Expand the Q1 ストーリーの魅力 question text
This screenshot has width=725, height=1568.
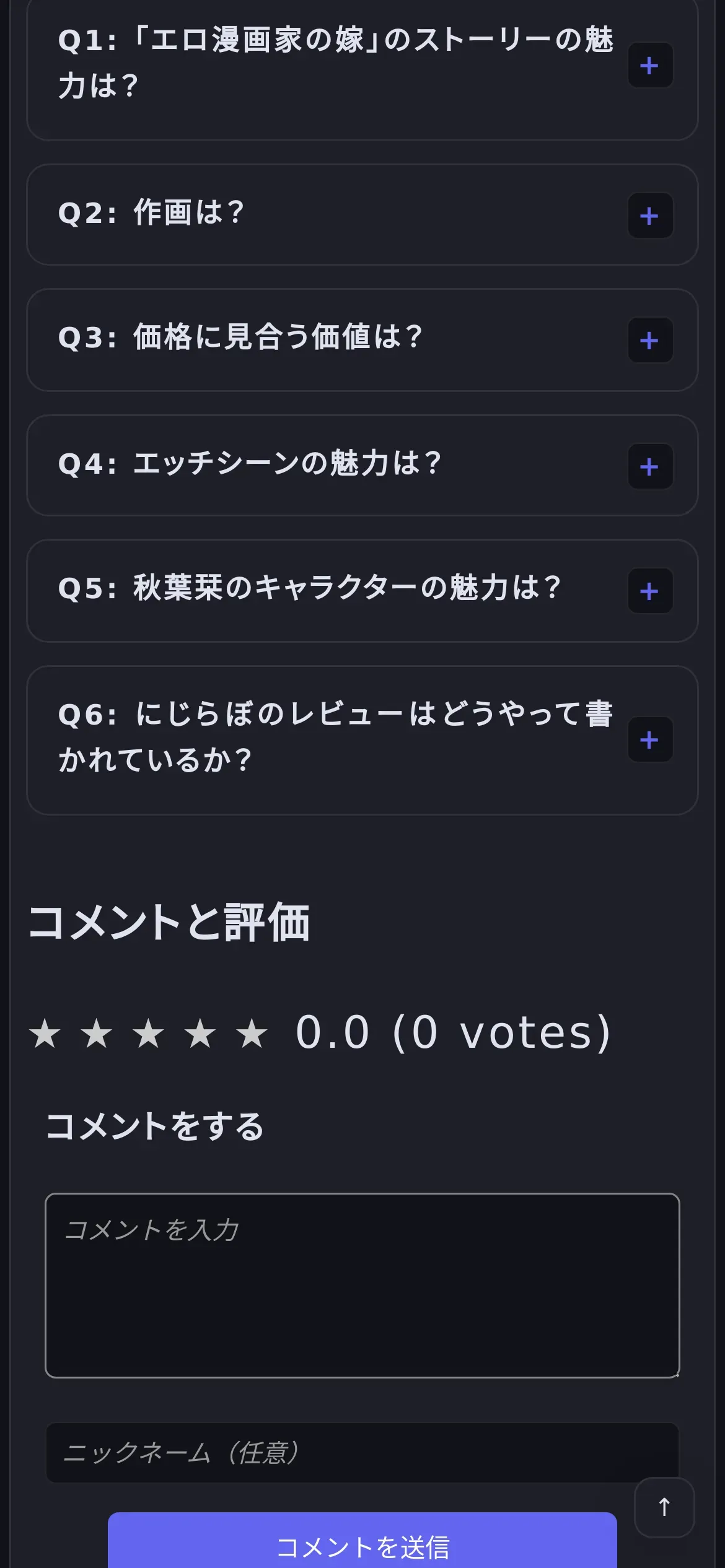(335, 63)
